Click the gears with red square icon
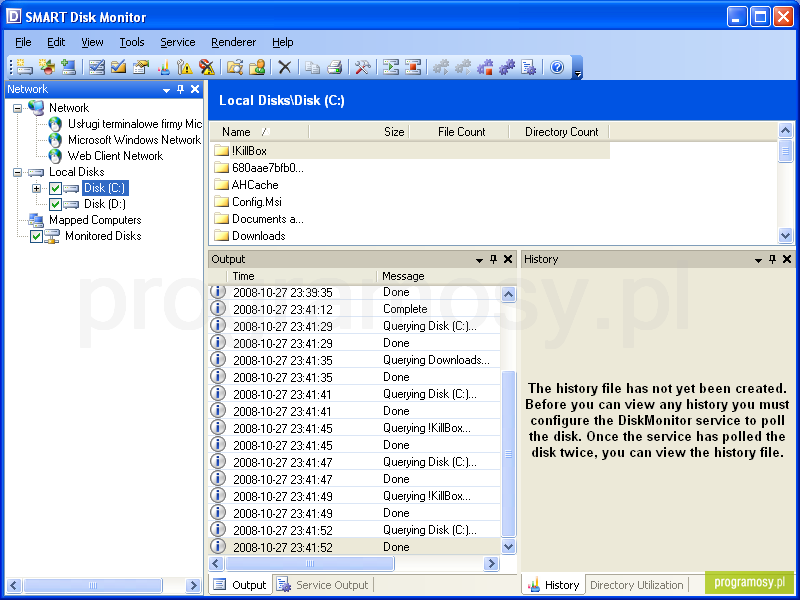 (485, 67)
